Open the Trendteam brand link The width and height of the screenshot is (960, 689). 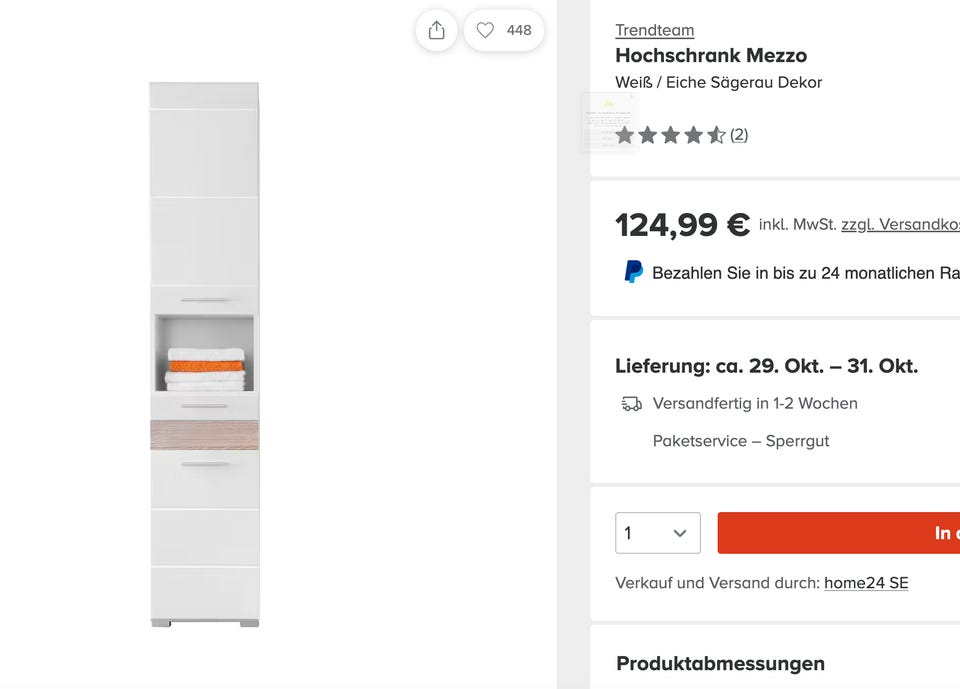(x=654, y=30)
